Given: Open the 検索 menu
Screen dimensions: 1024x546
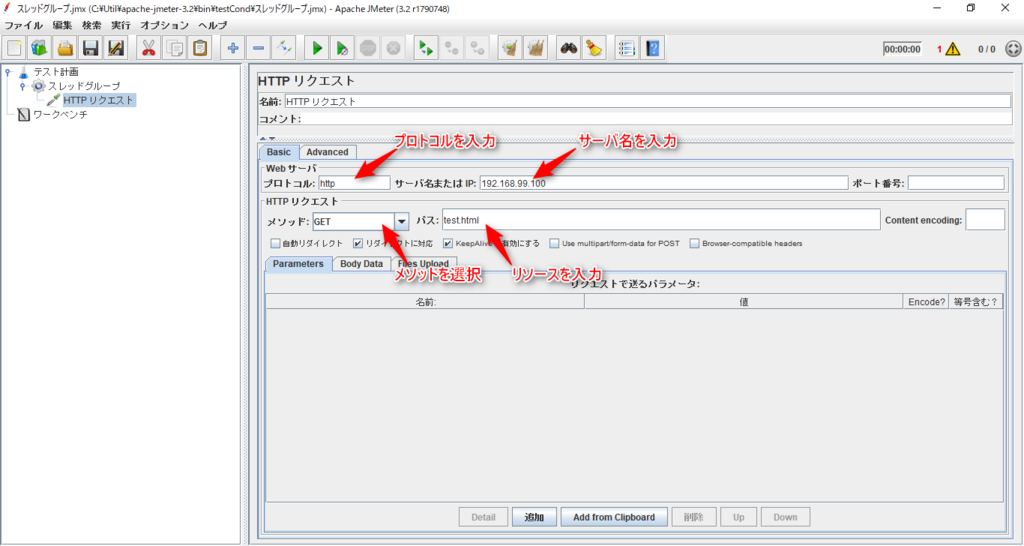Looking at the screenshot, I should 91,25.
